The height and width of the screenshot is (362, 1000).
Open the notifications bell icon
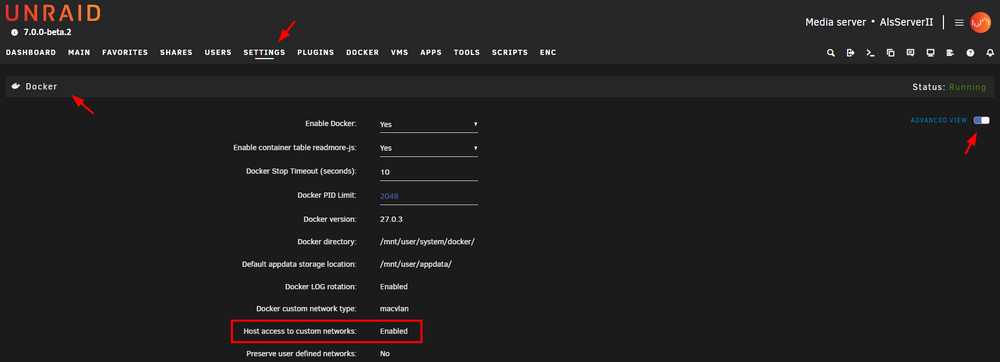coord(990,53)
